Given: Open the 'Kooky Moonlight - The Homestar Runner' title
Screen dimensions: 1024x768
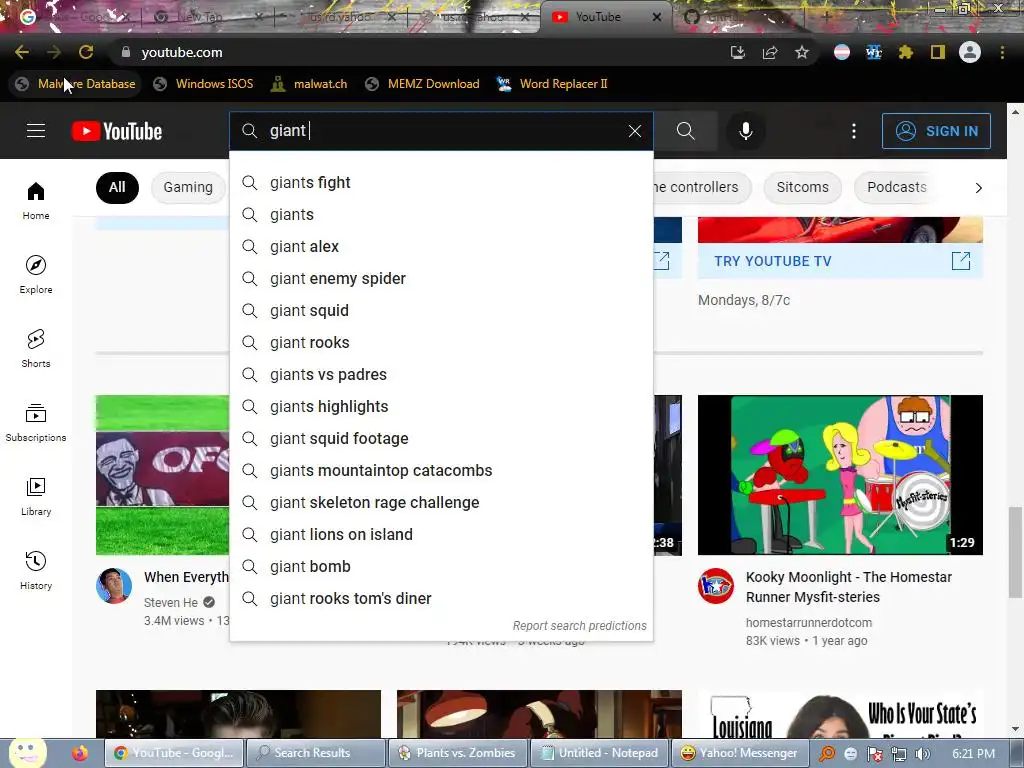Looking at the screenshot, I should 849,587.
